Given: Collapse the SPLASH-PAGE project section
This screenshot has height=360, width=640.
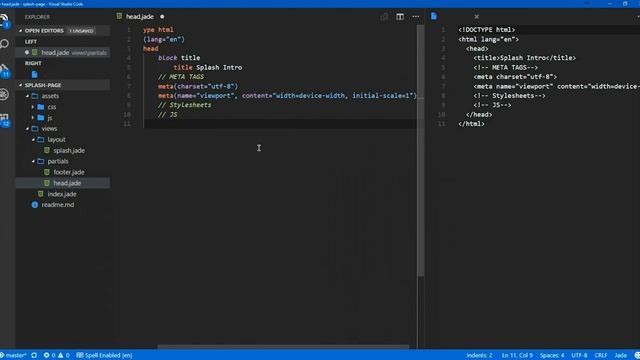Looking at the screenshot, I should [x=21, y=85].
